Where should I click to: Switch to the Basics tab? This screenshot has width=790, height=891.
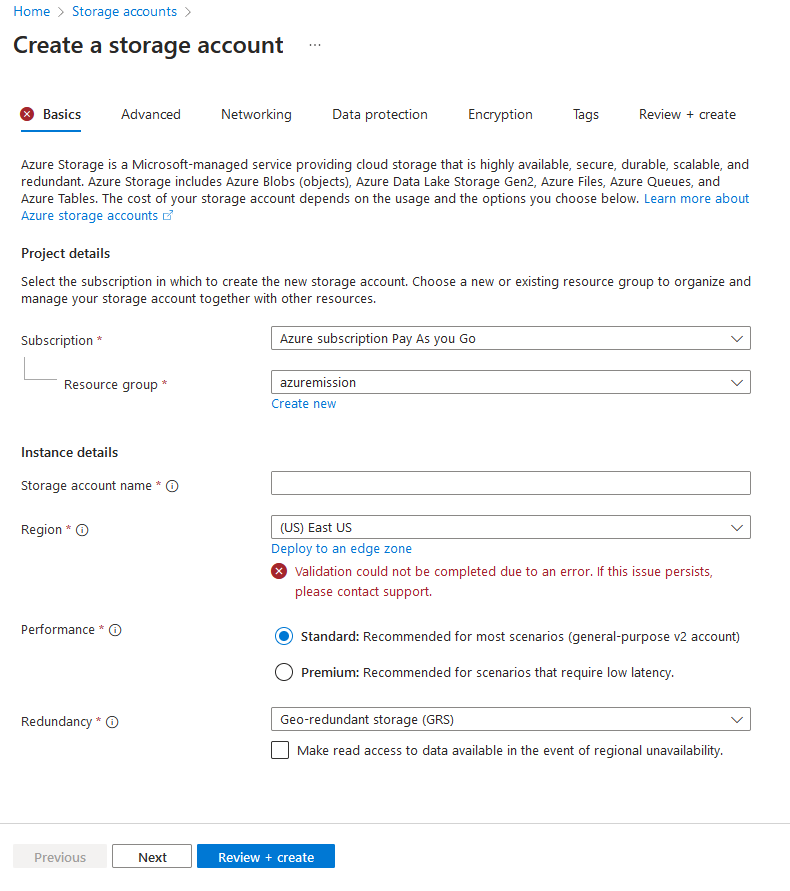click(x=62, y=114)
